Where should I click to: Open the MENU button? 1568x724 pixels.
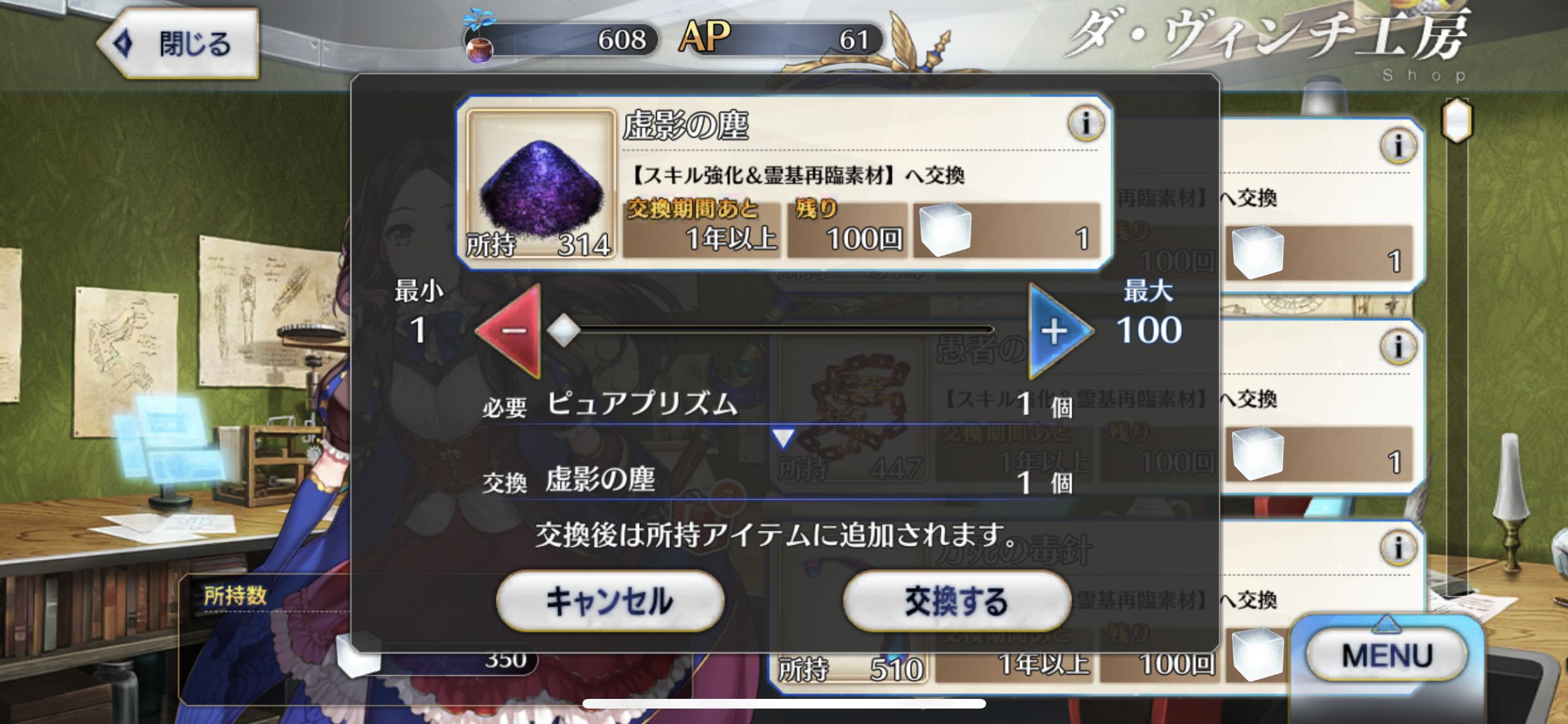tap(1388, 655)
